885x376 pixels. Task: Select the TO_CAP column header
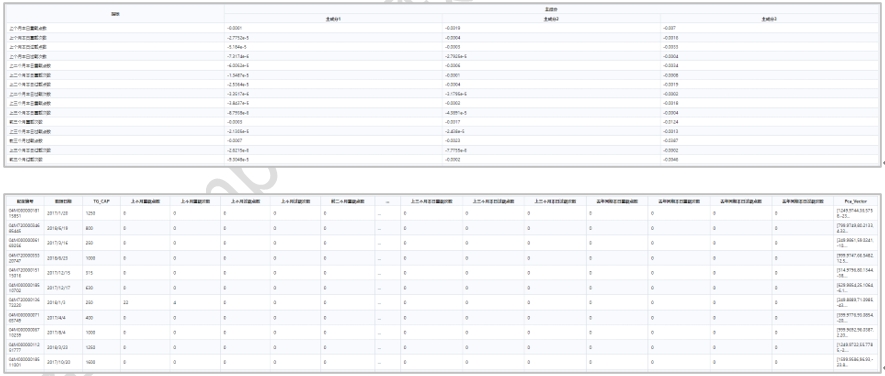click(x=101, y=201)
